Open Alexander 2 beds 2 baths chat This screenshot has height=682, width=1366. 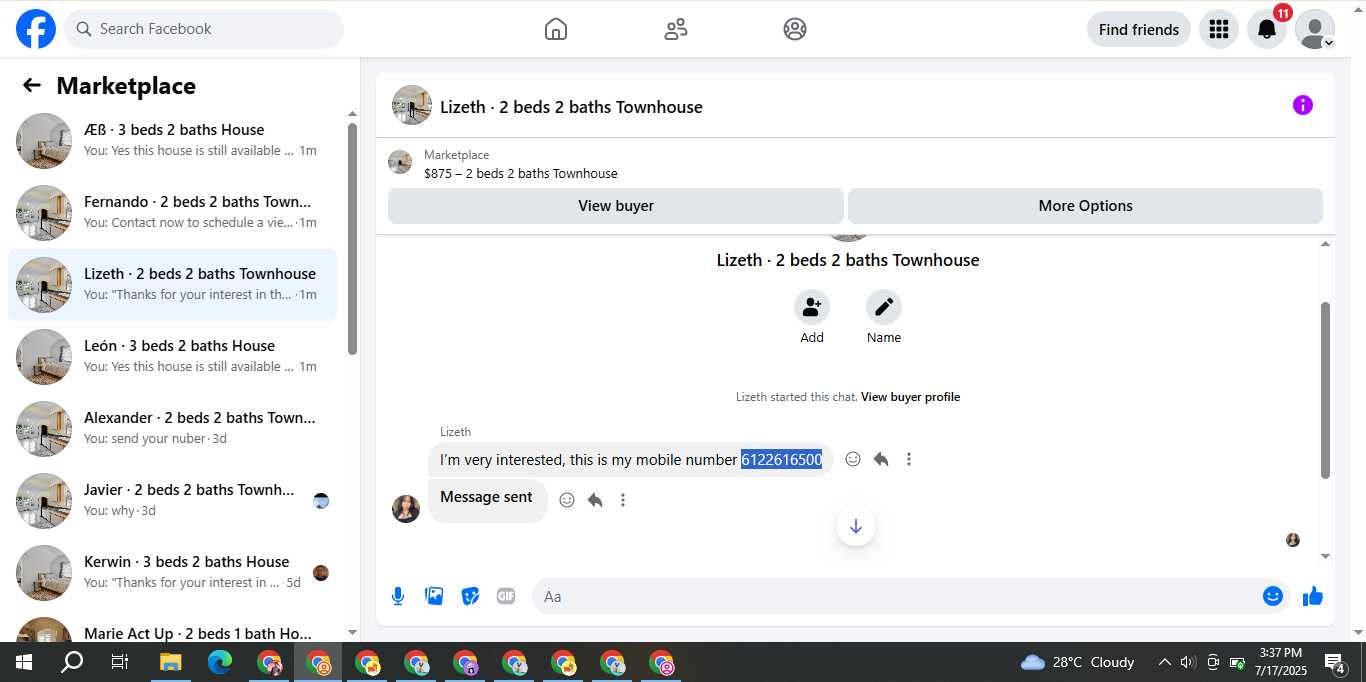[x=172, y=429]
